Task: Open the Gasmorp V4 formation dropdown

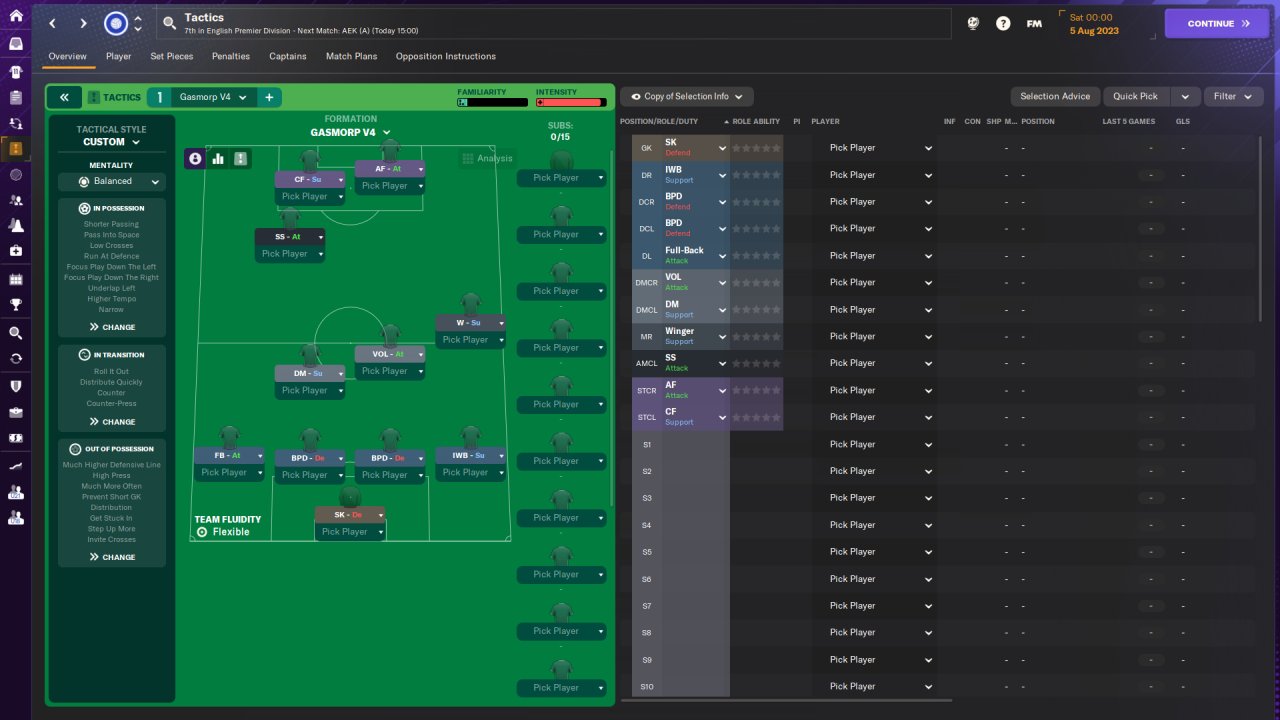Action: [350, 132]
